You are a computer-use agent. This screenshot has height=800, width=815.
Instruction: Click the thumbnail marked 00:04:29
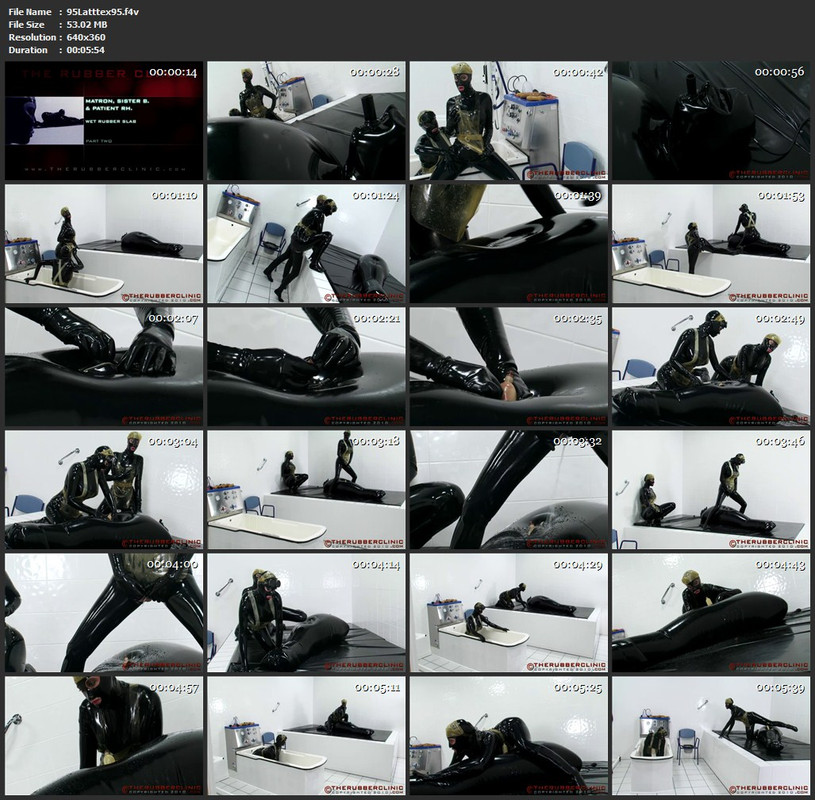(x=509, y=613)
